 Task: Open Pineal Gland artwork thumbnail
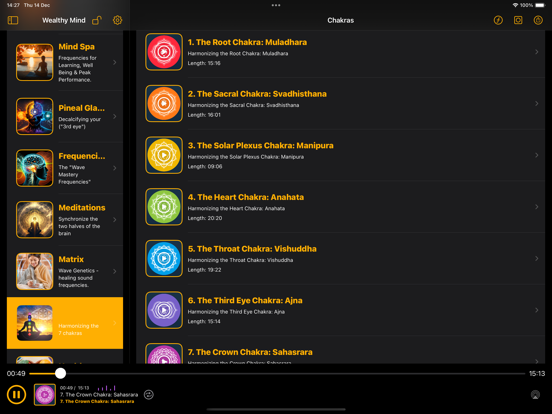pyautogui.click(x=34, y=117)
